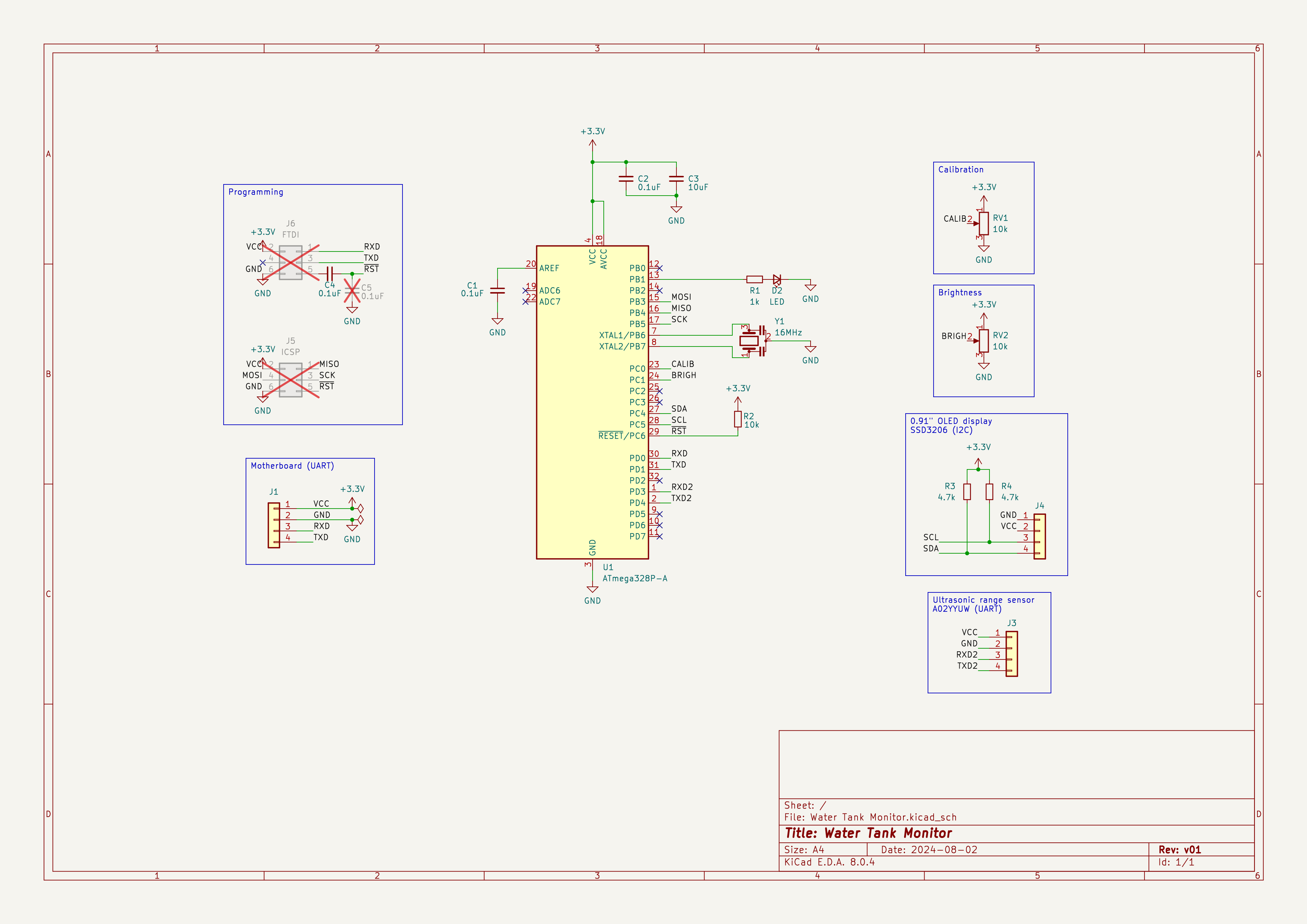Click the 1k resistor R1 symbol
The image size is (1307, 924).
click(x=755, y=280)
